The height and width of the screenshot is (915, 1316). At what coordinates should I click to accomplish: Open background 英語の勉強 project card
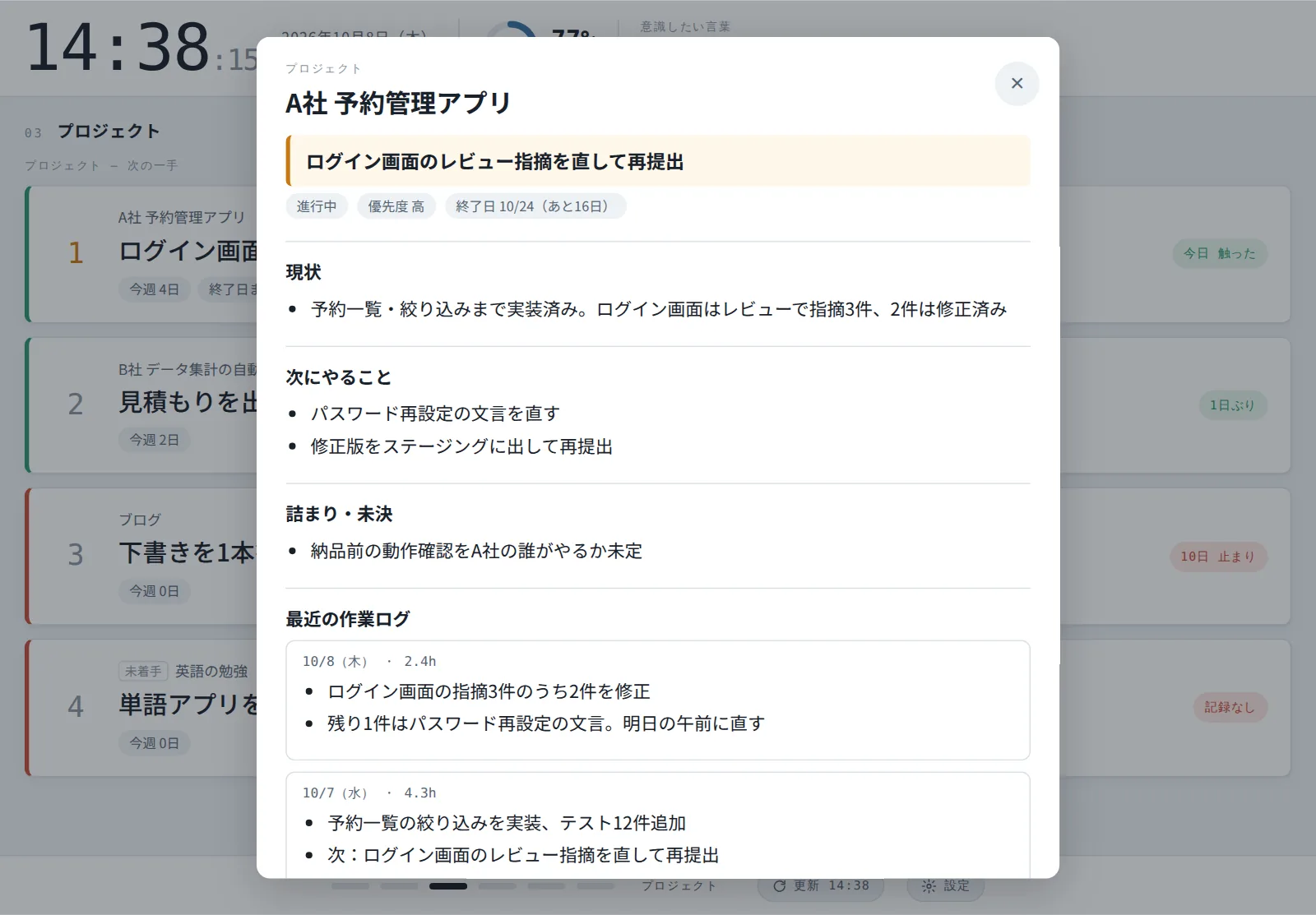[x=140, y=708]
